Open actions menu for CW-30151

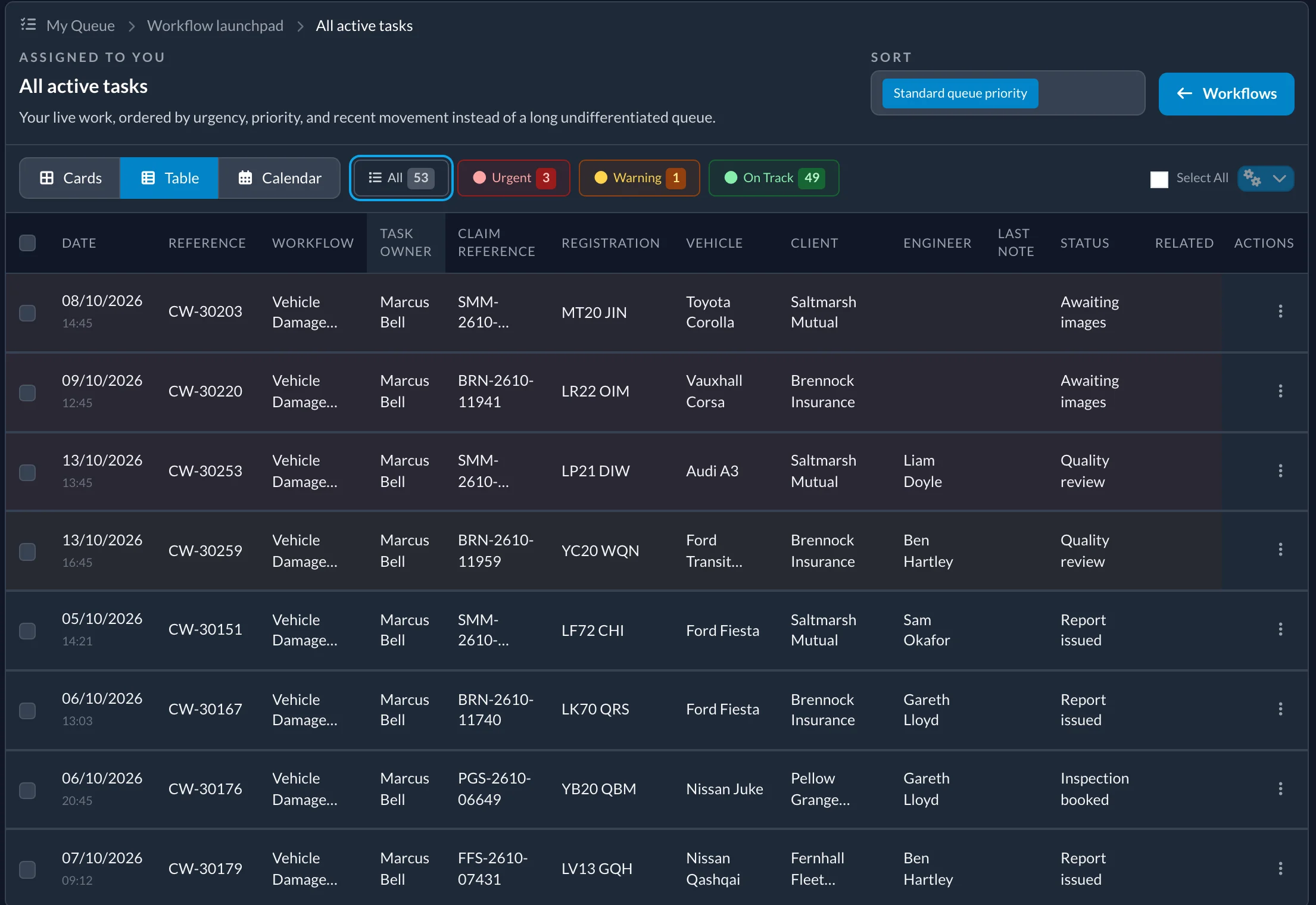[1280, 629]
